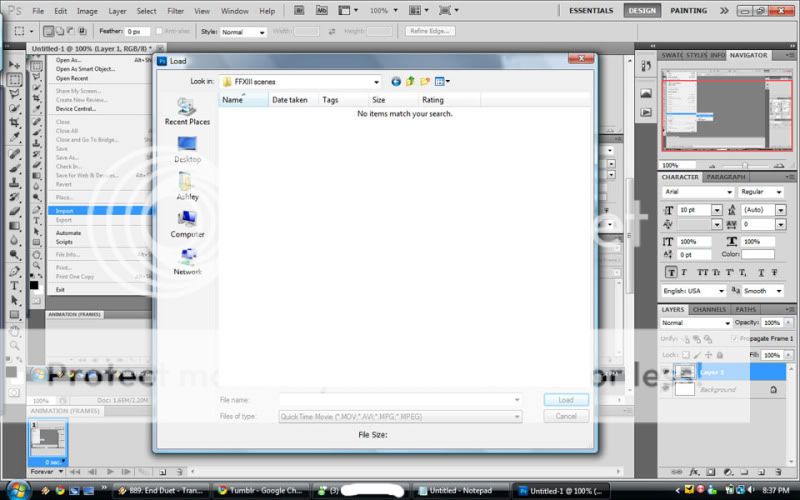Toggle visibility of the Background layer
800x500 pixels.
pyautogui.click(x=667, y=389)
